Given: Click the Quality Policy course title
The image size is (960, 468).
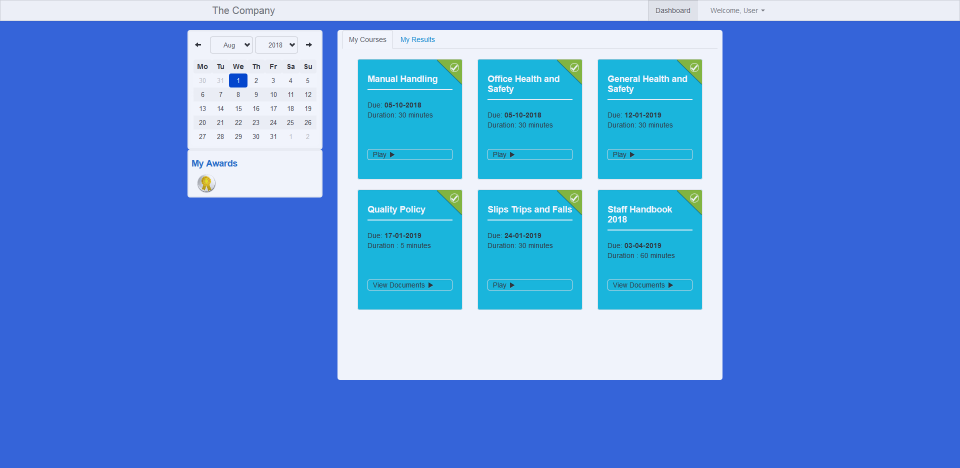Looking at the screenshot, I should pyautogui.click(x=396, y=209).
